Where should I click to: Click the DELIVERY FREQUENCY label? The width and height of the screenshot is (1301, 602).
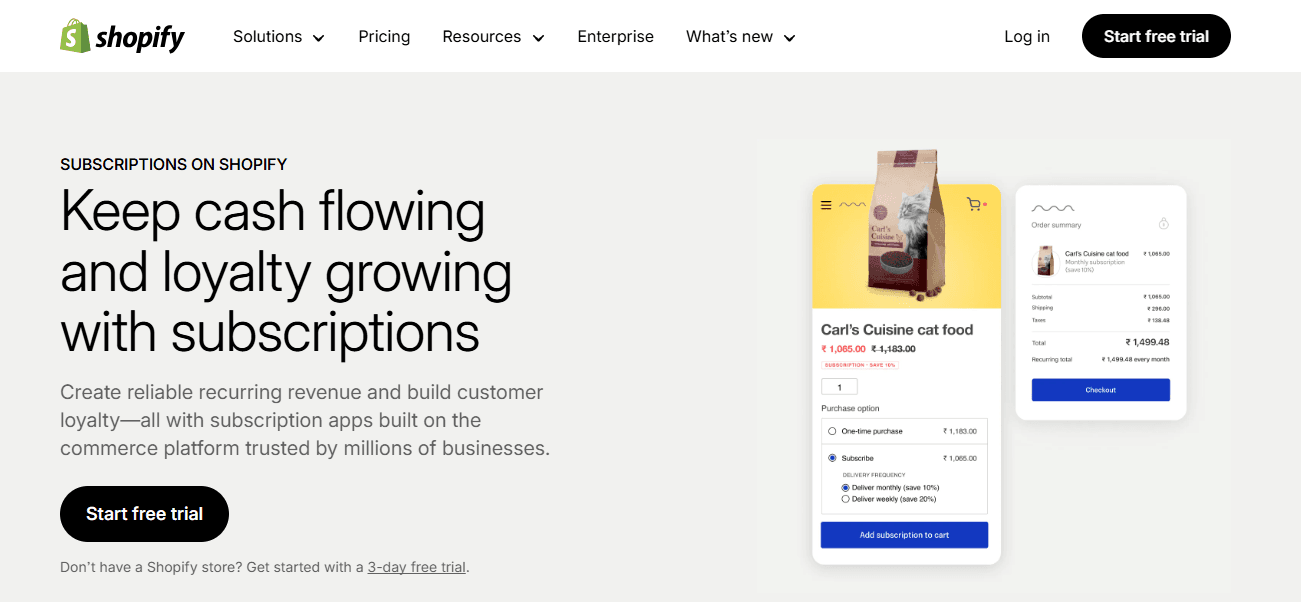[874, 475]
